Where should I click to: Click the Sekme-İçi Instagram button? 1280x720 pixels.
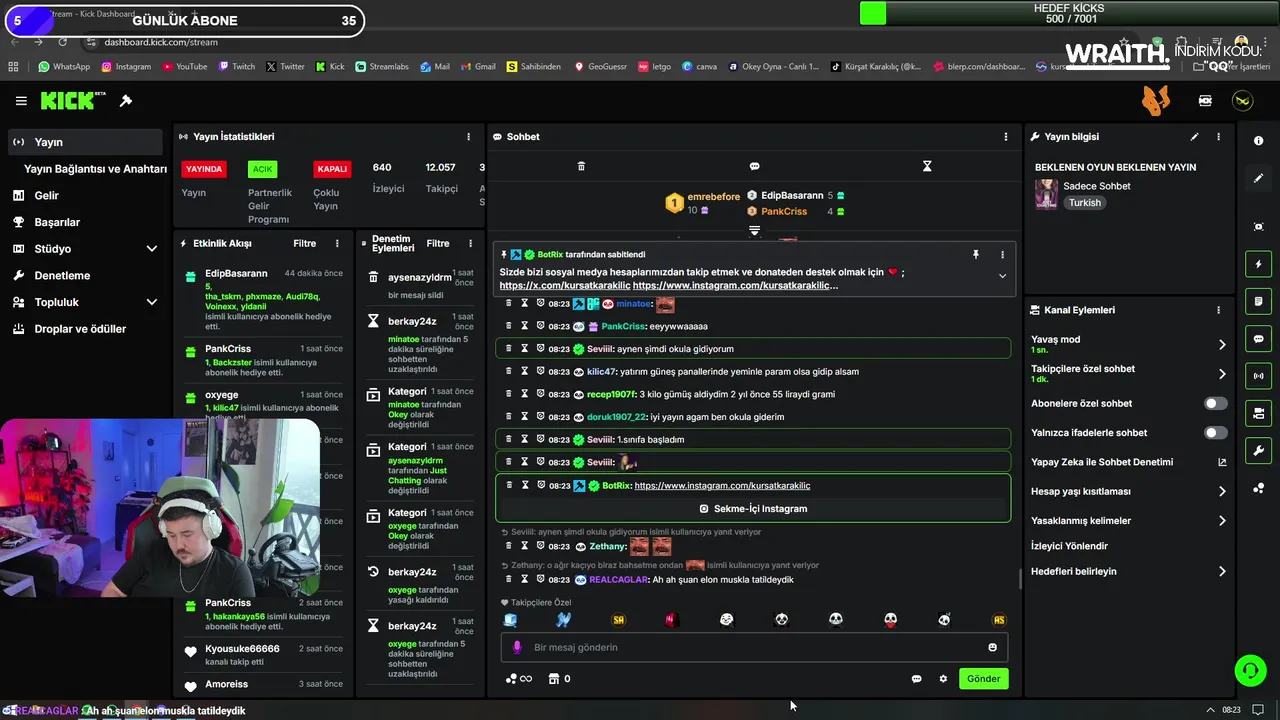(753, 509)
